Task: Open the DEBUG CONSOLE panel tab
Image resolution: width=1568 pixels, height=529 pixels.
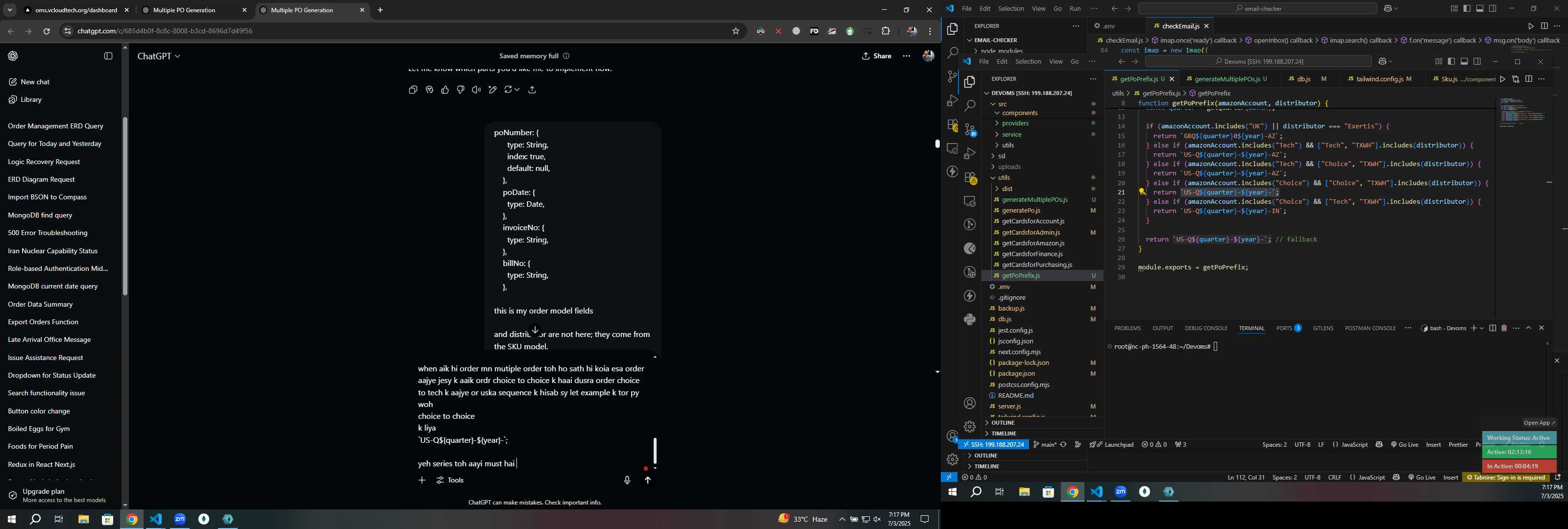Action: coord(1206,329)
